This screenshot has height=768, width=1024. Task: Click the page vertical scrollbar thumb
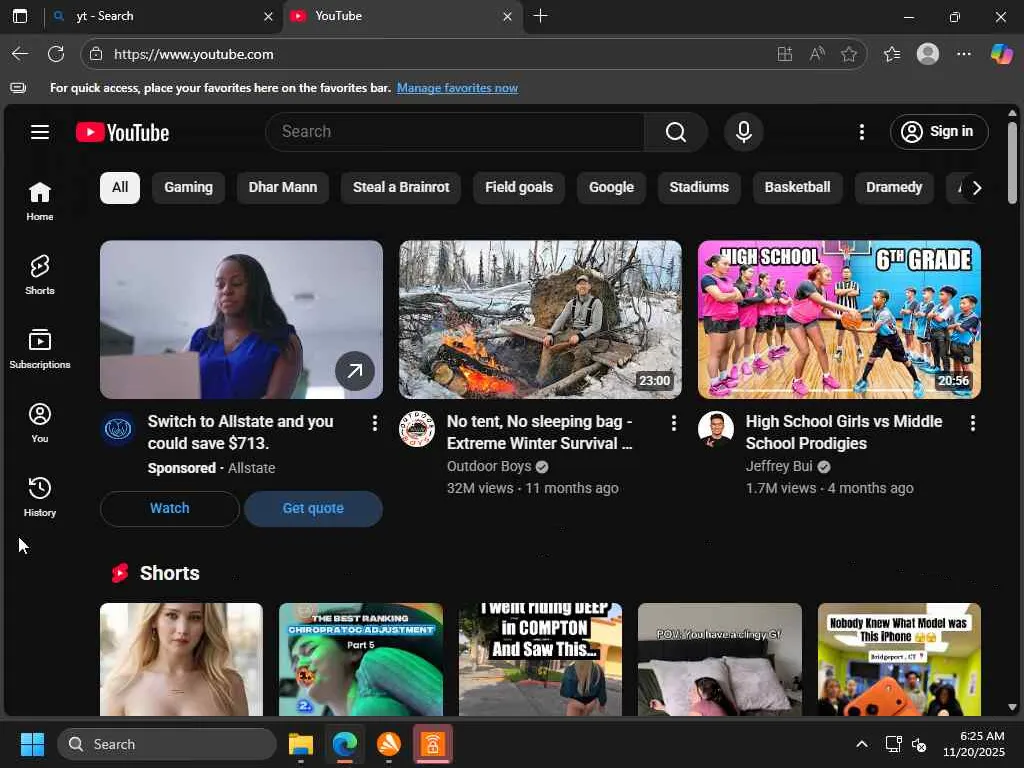point(1012,163)
